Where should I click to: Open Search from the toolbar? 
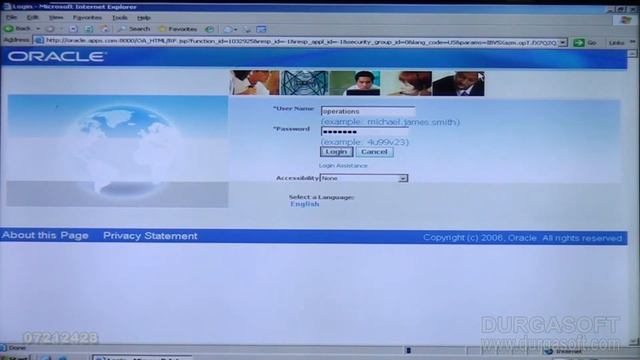point(133,29)
